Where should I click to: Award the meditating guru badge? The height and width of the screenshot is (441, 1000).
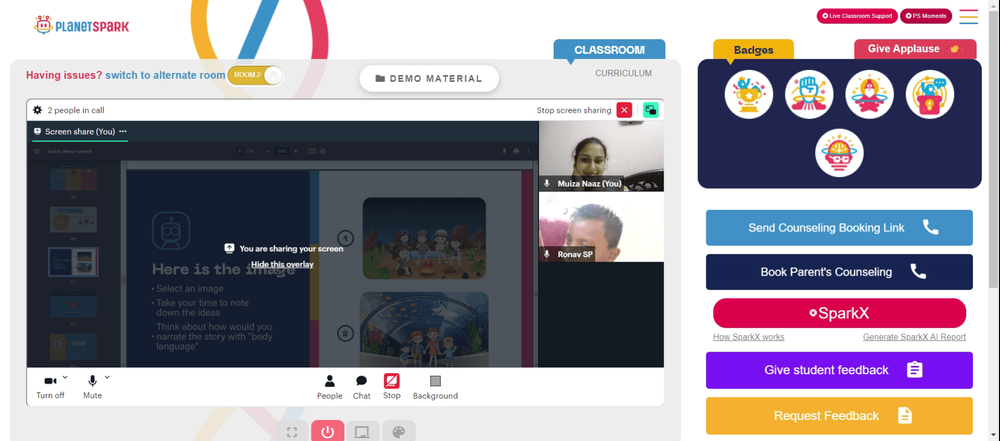click(869, 94)
